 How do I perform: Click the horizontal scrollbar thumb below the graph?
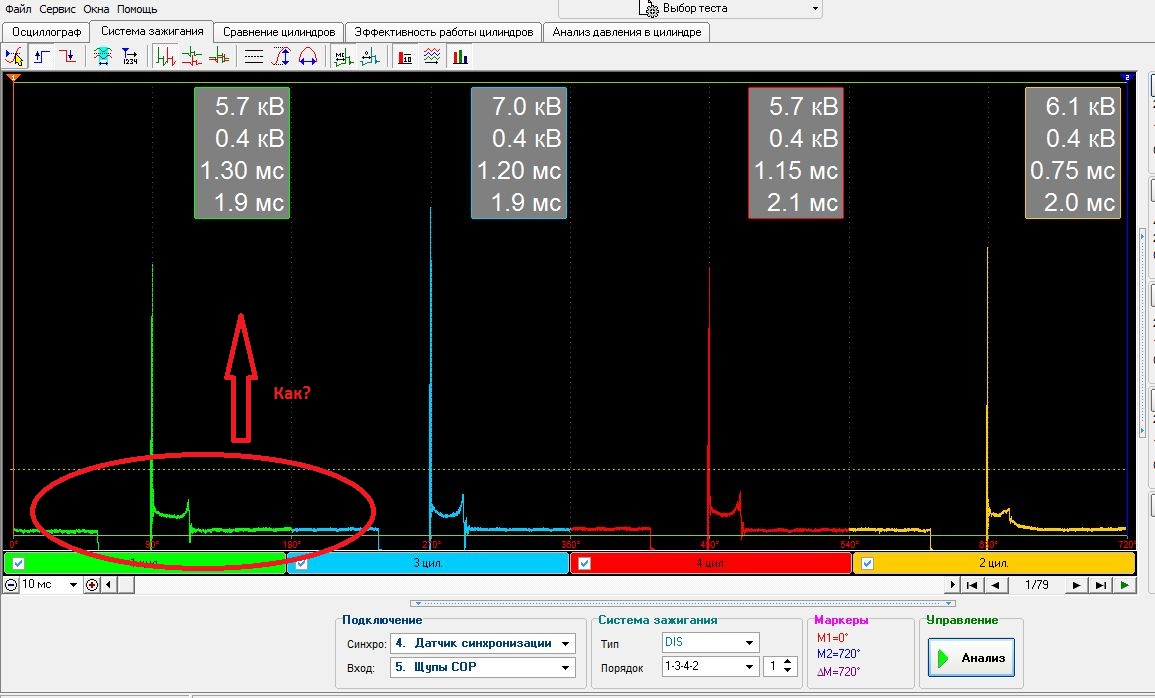coord(126,585)
